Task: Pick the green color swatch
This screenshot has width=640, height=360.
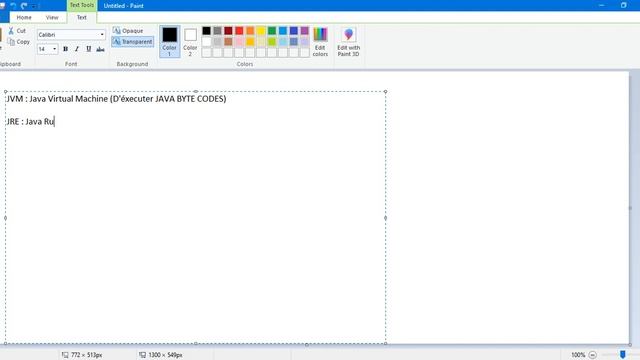Action: tap(272, 31)
